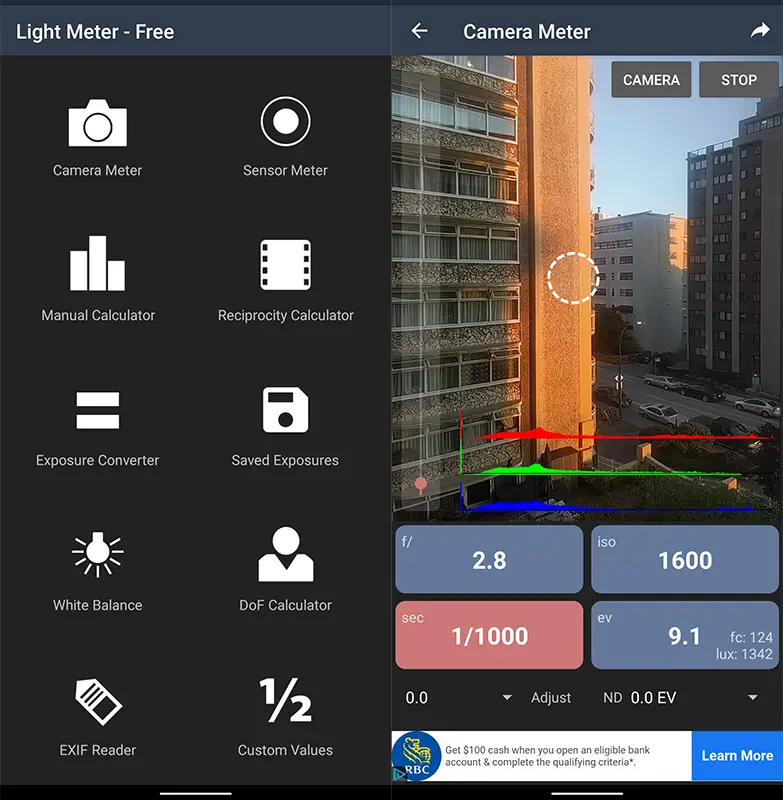The height and width of the screenshot is (800, 783).
Task: Click the ad choices triangle icon
Action: tap(399, 774)
